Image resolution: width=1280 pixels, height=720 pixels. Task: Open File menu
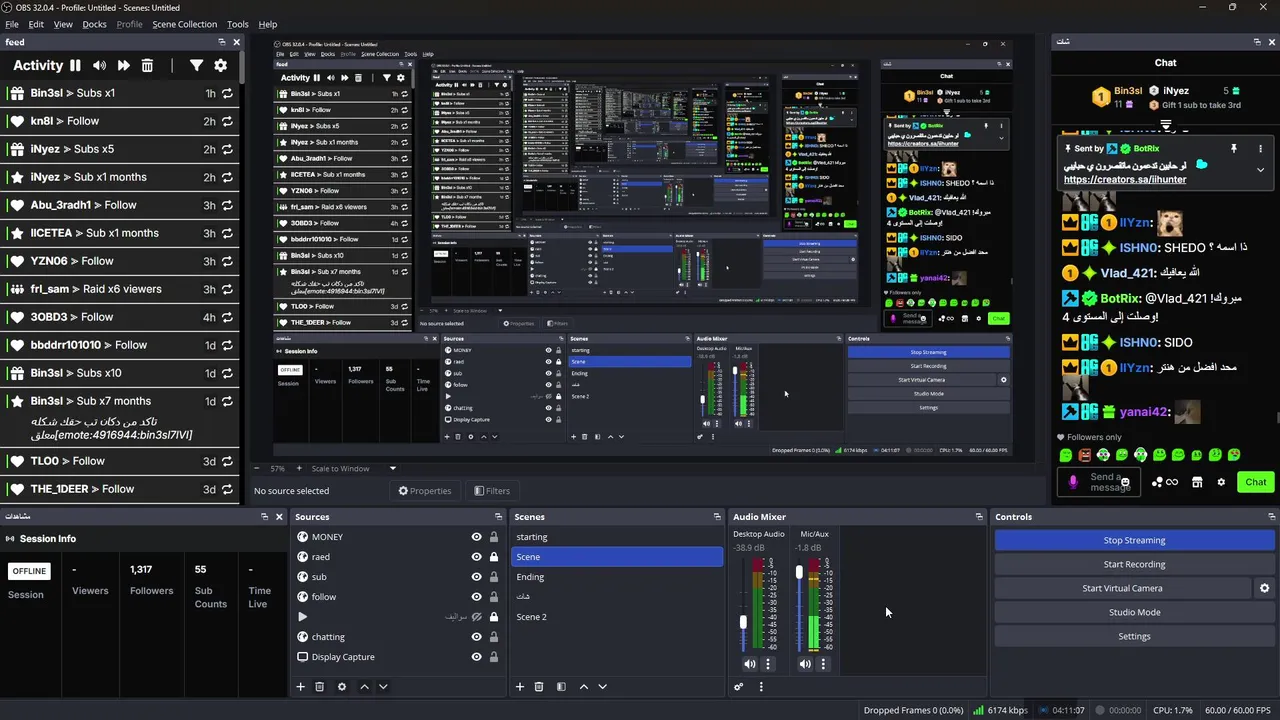click(x=12, y=24)
